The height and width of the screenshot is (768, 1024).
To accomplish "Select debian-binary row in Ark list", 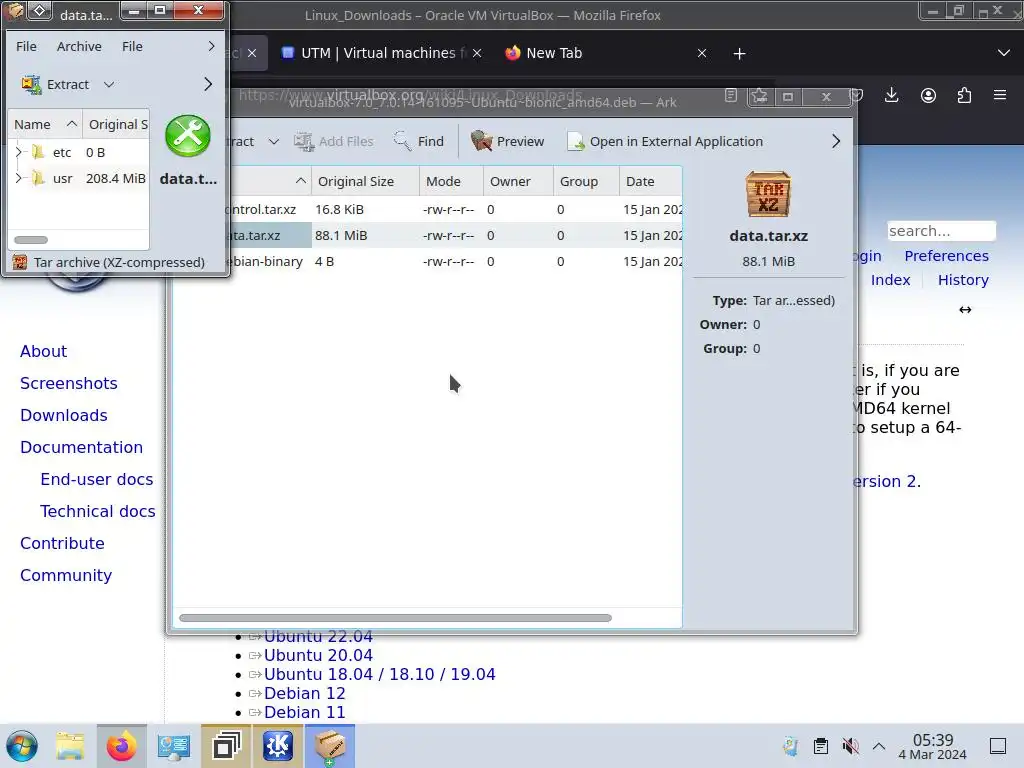I will (x=453, y=262).
